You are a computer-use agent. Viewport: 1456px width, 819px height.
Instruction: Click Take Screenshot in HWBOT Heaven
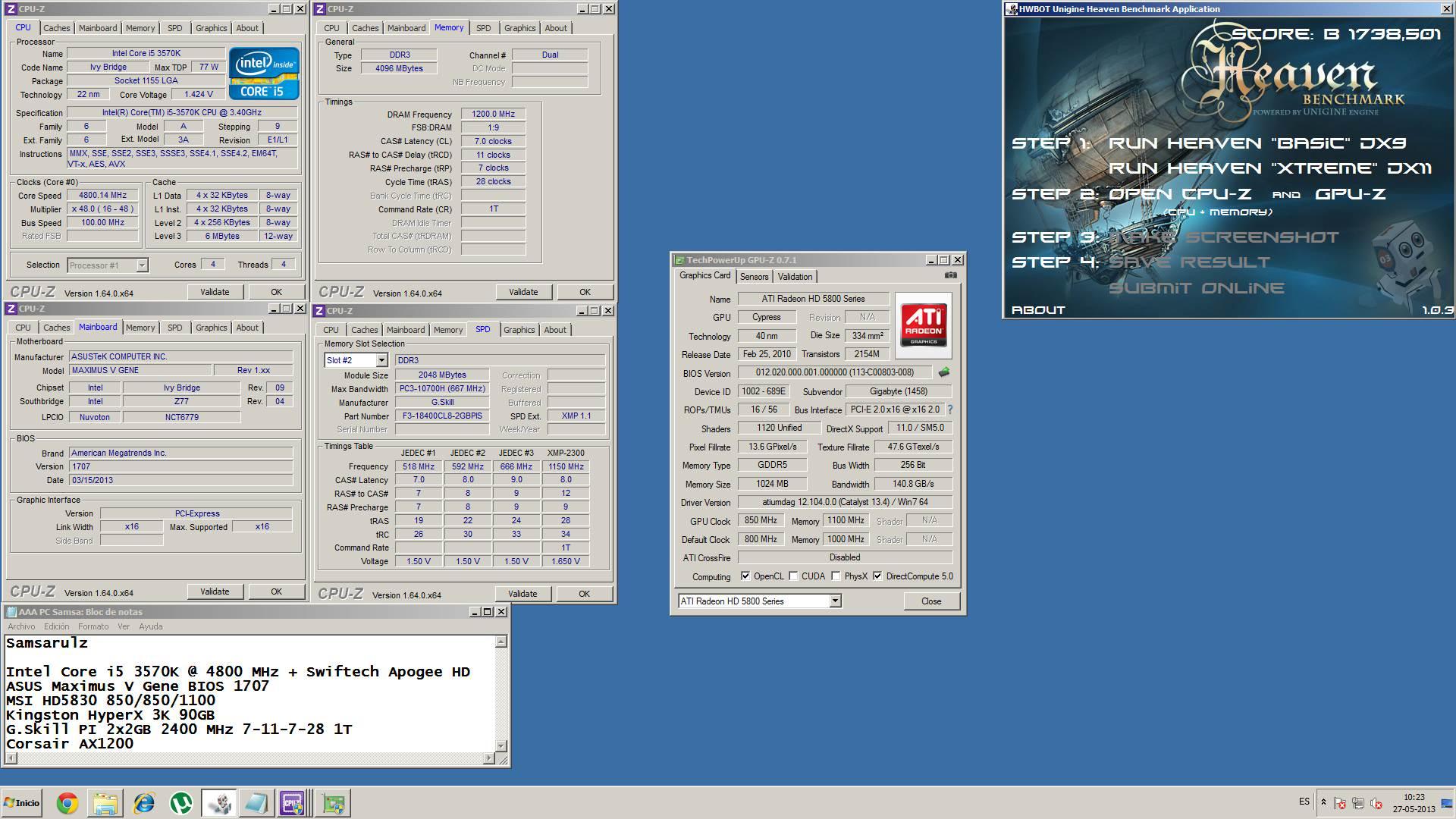pos(1224,237)
